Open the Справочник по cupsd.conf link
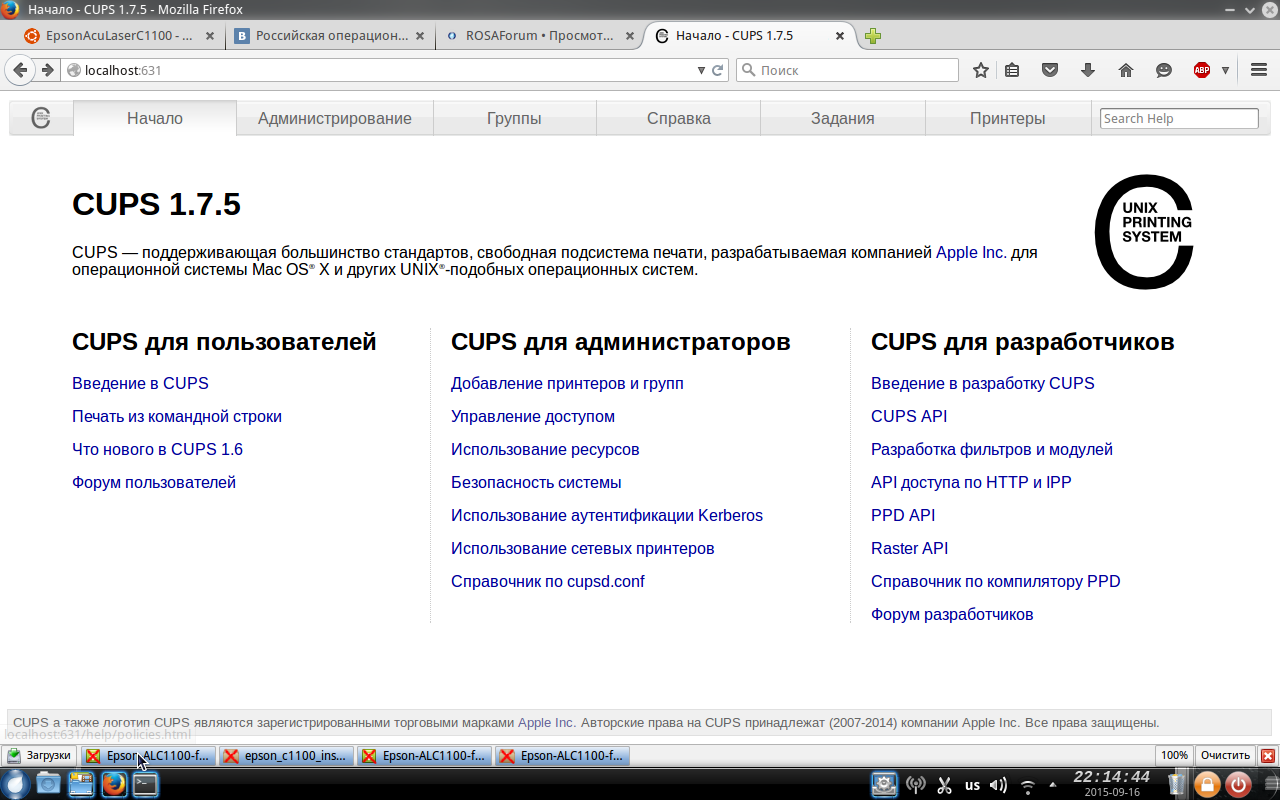The image size is (1280, 800). pos(548,581)
